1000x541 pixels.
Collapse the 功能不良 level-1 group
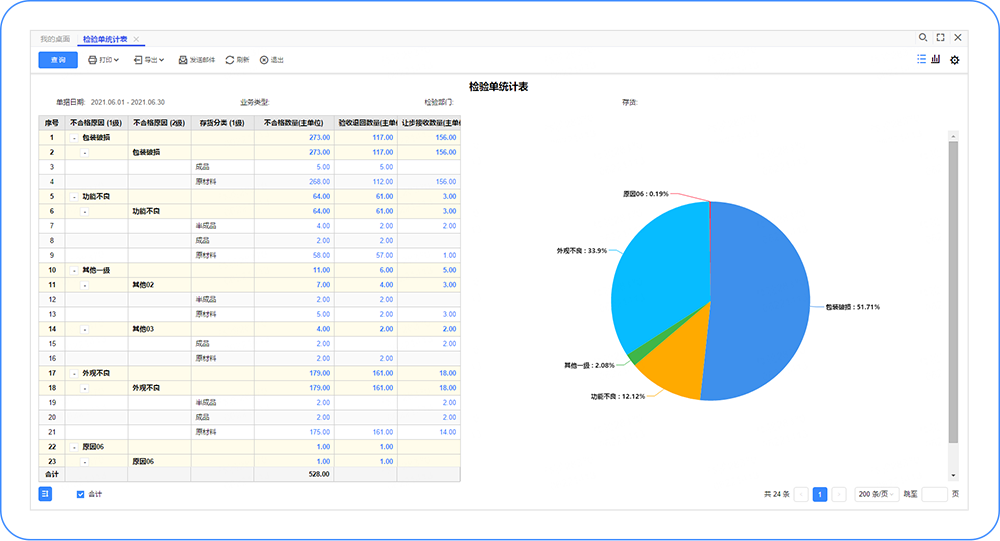[x=74, y=197]
